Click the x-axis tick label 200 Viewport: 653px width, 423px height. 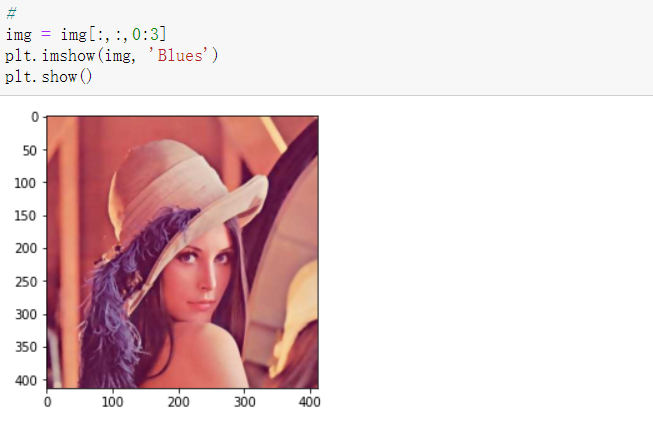[x=179, y=402]
